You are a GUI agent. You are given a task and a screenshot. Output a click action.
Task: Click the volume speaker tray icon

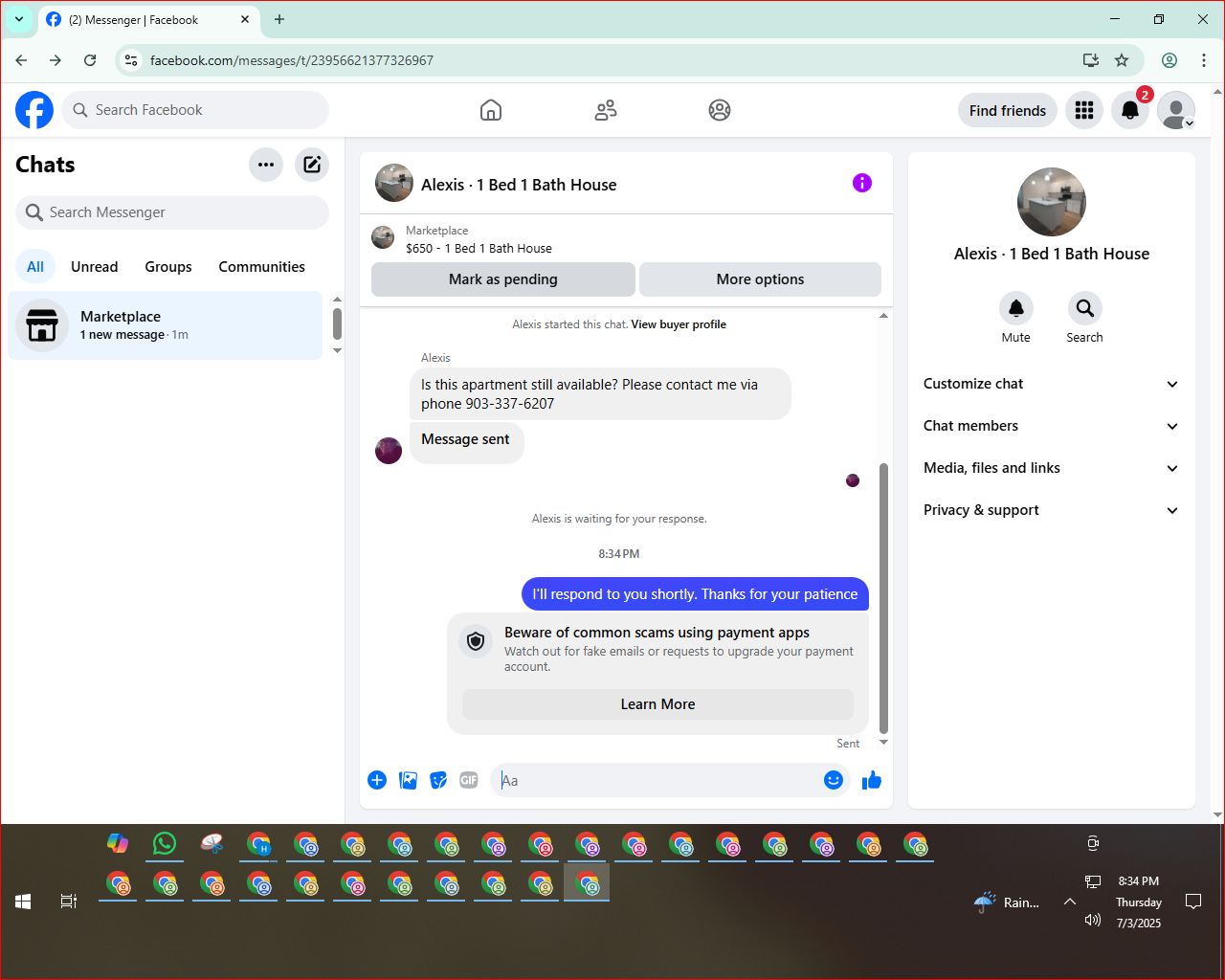tap(1093, 920)
